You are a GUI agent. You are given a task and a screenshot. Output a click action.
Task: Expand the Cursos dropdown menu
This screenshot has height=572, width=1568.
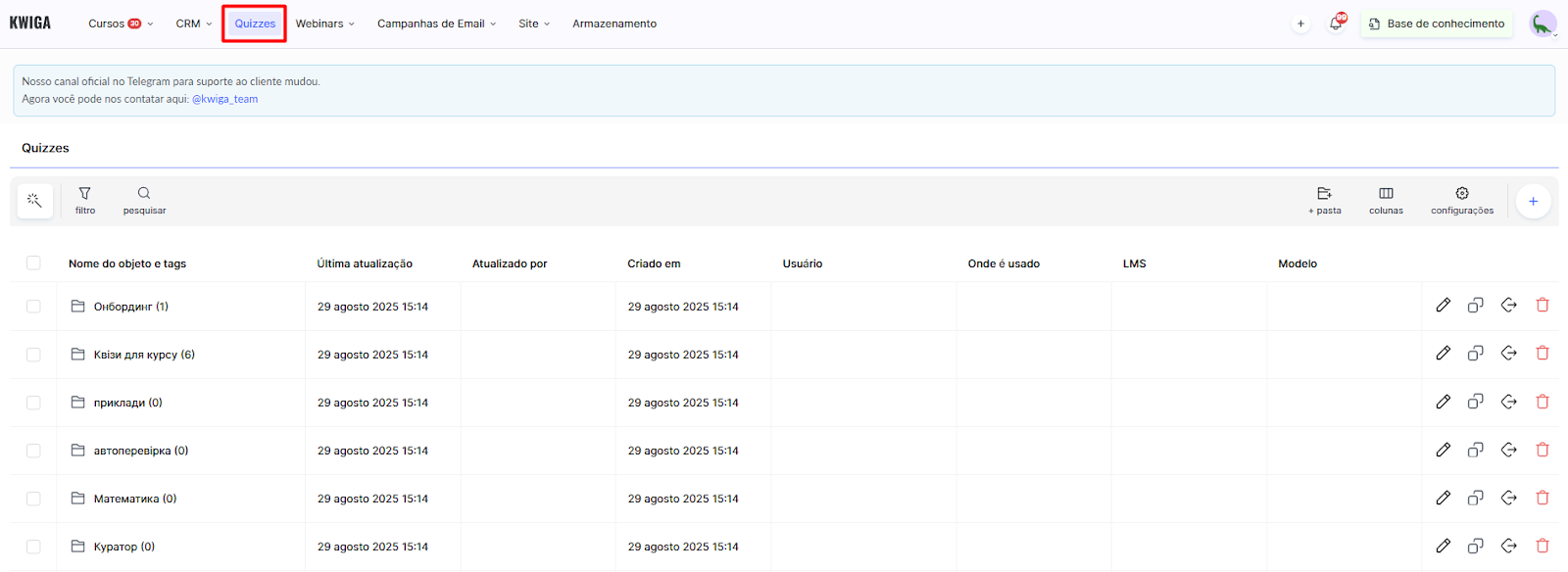point(120,24)
